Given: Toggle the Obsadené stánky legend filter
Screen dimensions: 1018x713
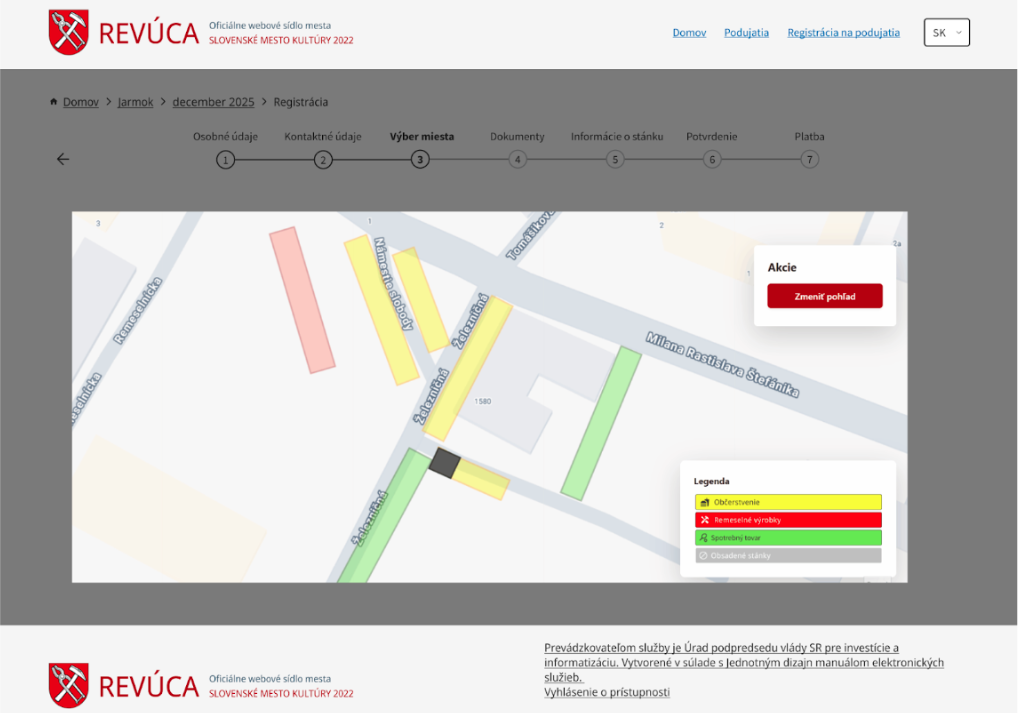Looking at the screenshot, I should pos(788,555).
